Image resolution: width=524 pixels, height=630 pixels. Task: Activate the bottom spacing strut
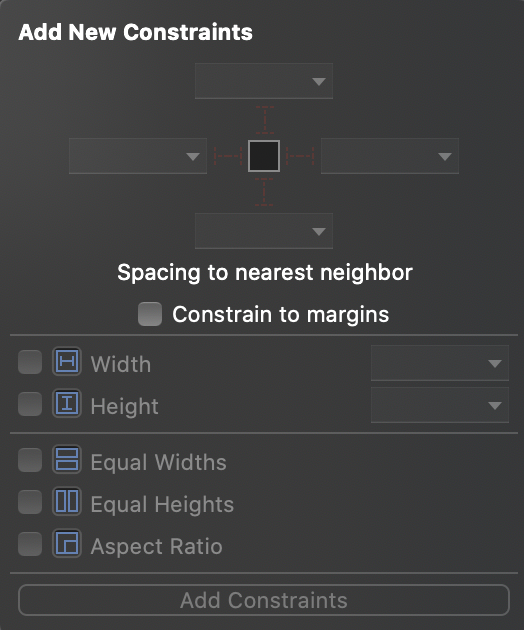click(x=264, y=192)
